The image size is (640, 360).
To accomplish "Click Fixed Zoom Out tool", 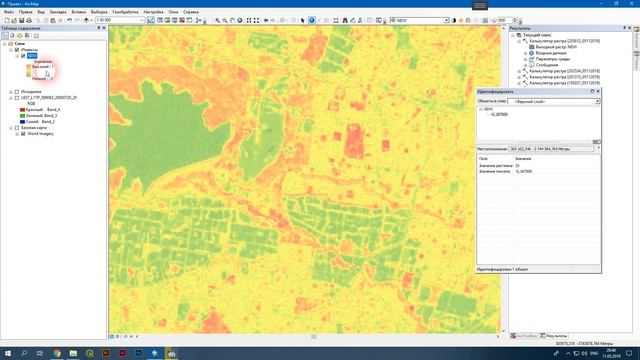I will click(x=256, y=20).
